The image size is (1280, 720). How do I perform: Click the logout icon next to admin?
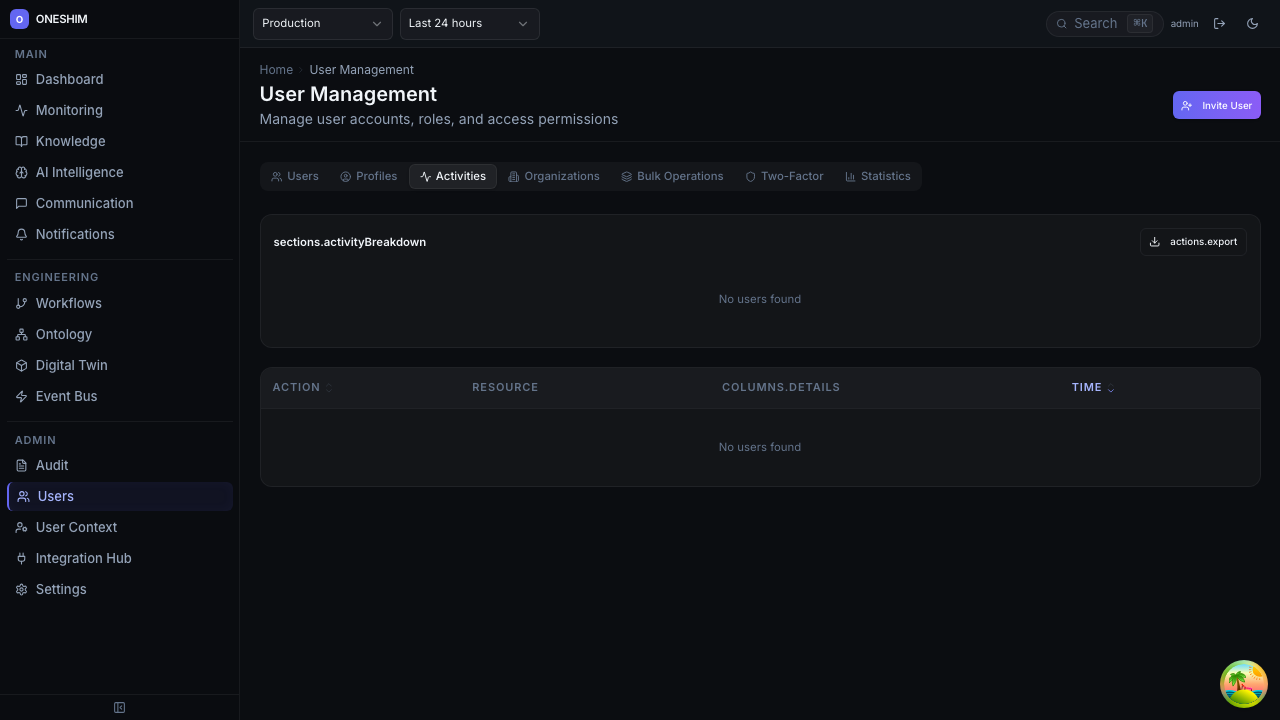(1219, 23)
